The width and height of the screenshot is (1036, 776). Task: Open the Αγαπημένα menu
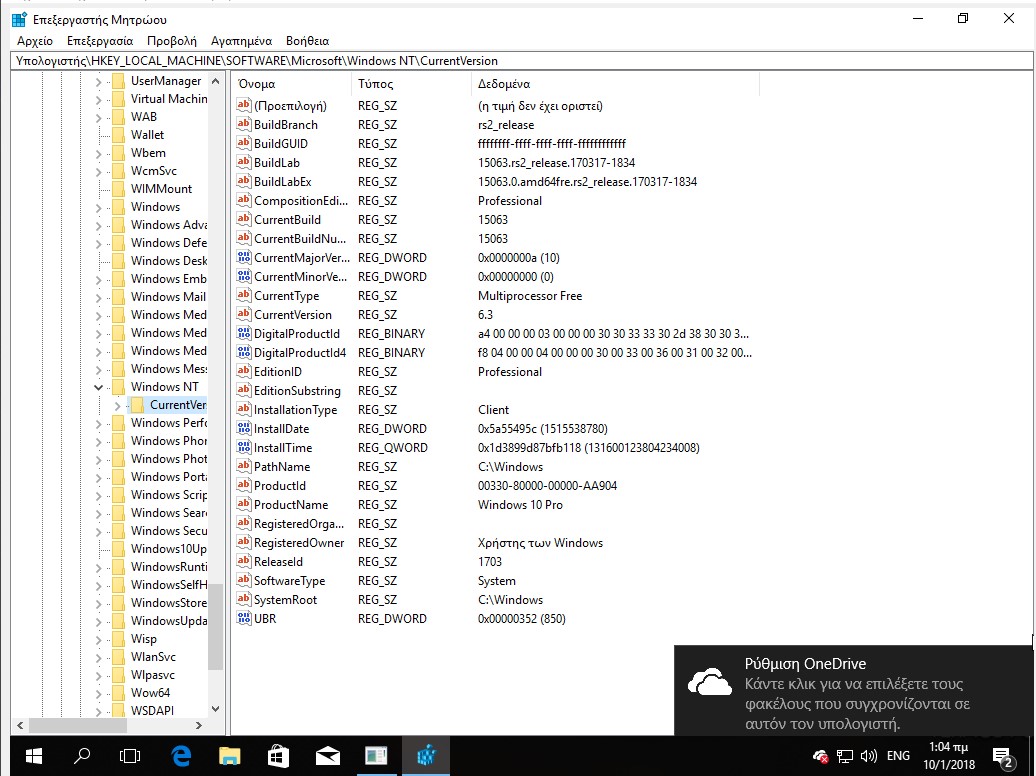(241, 41)
